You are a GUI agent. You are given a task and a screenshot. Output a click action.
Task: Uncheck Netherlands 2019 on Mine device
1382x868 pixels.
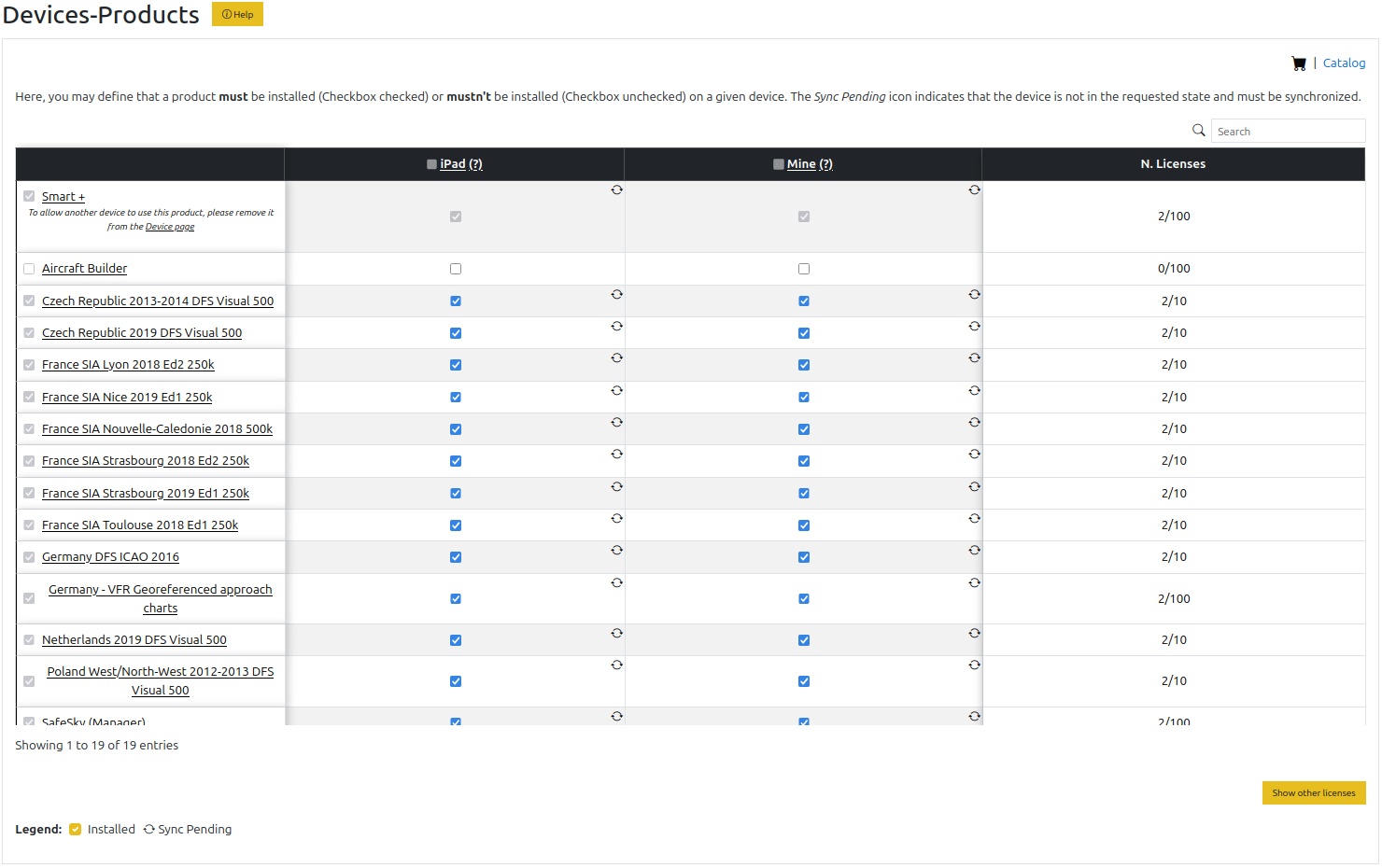point(804,640)
